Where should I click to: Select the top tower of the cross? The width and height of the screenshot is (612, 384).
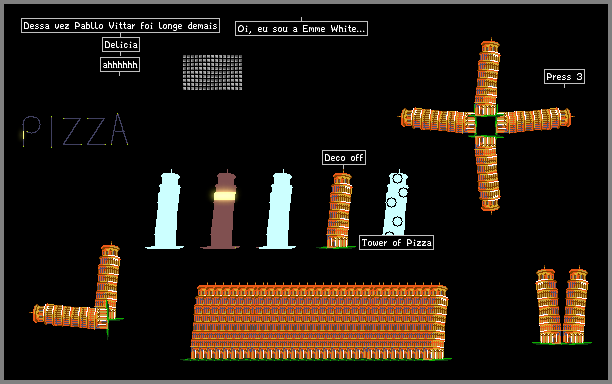click(x=487, y=77)
